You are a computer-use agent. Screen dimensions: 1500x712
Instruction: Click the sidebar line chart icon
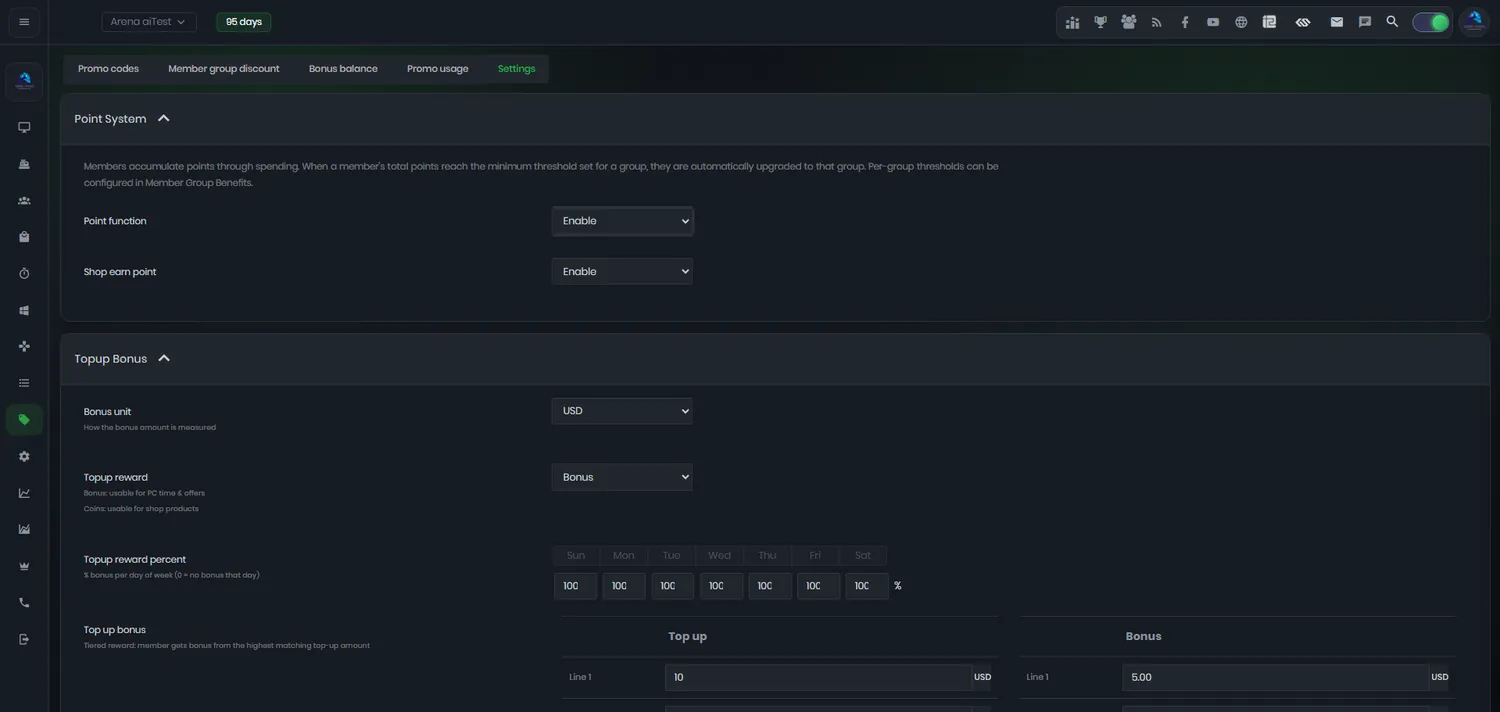coord(24,493)
